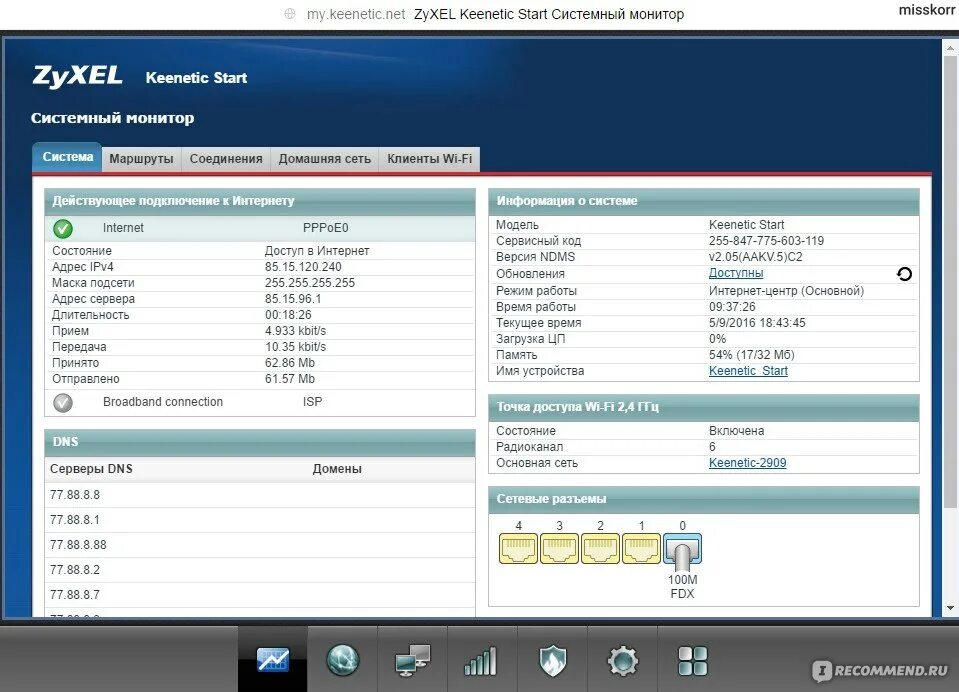Click the Broadband connection ISP row
The height and width of the screenshot is (692, 959).
tap(260, 402)
